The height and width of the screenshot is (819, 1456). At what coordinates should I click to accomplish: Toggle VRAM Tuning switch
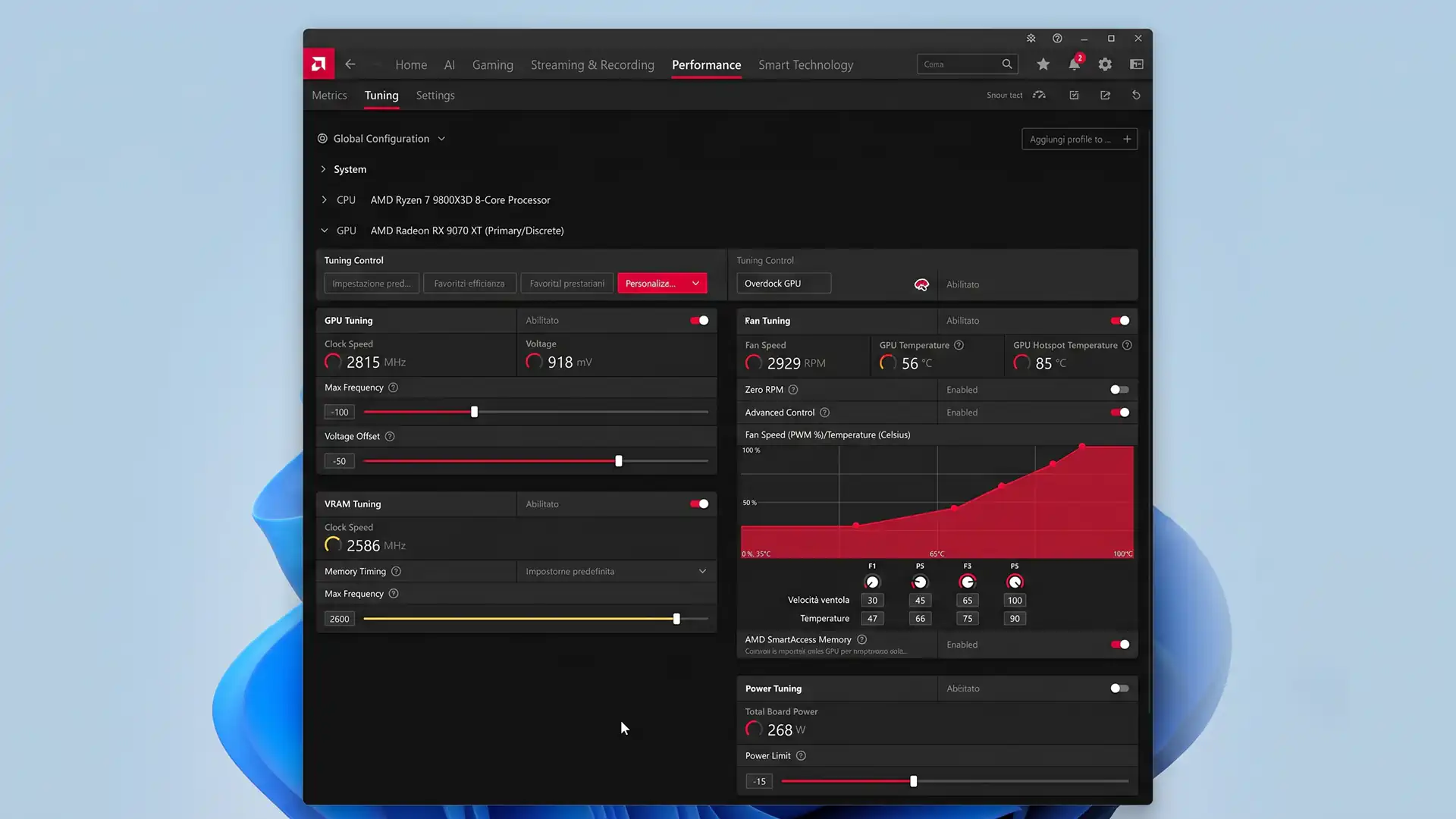pyautogui.click(x=699, y=504)
